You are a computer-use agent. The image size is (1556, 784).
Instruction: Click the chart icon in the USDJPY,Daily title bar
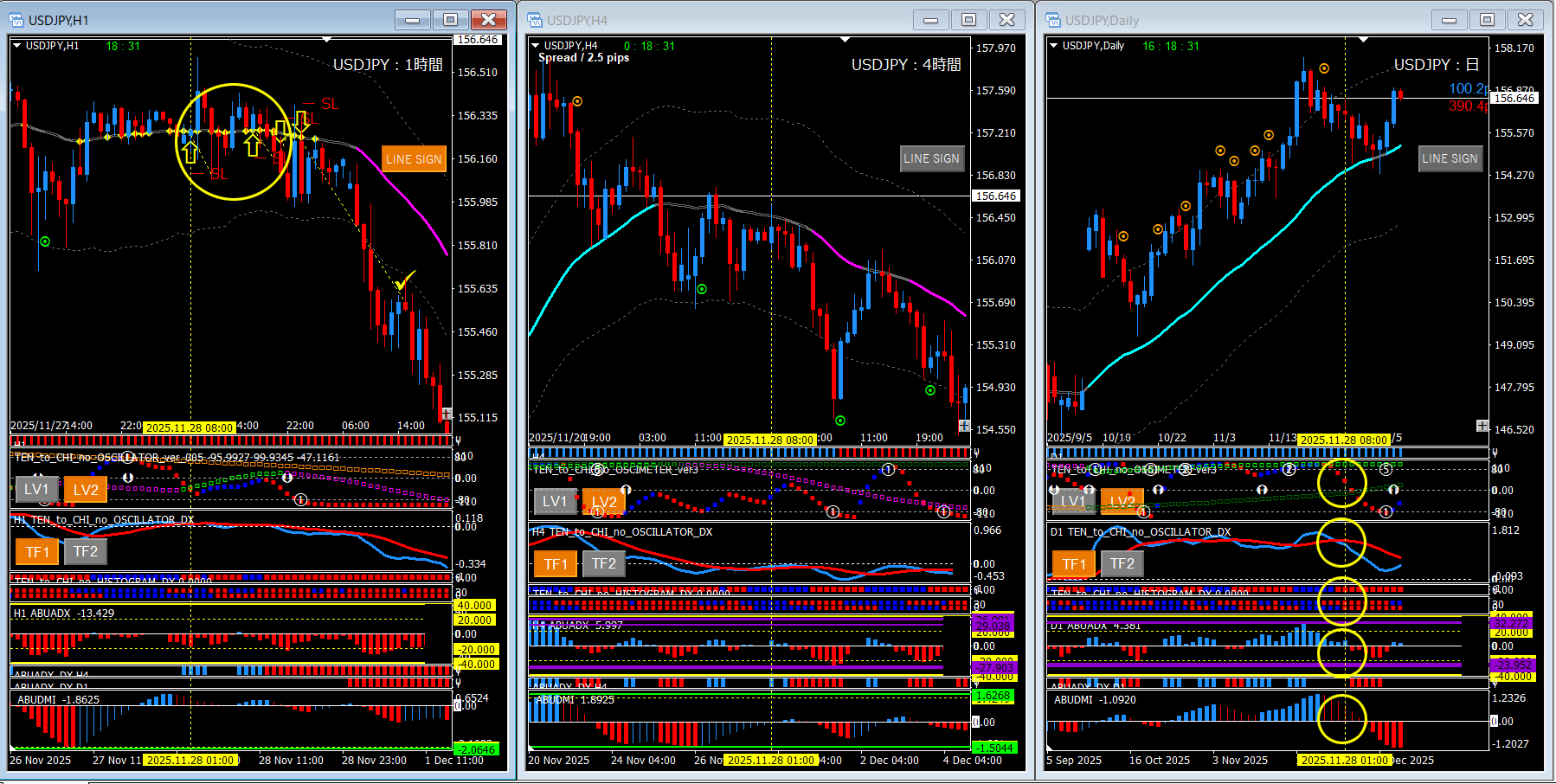point(1053,20)
